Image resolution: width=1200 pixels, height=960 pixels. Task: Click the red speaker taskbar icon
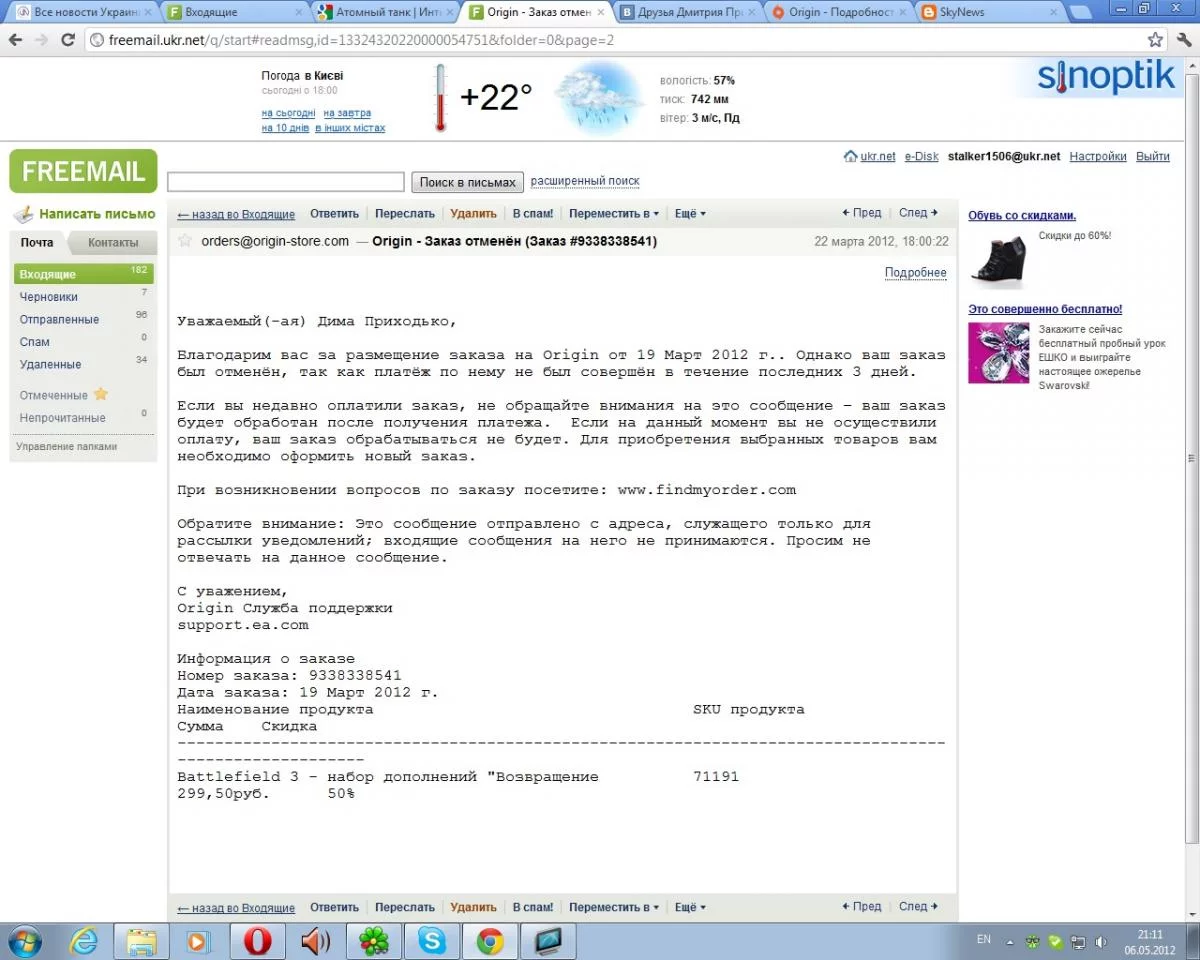315,941
